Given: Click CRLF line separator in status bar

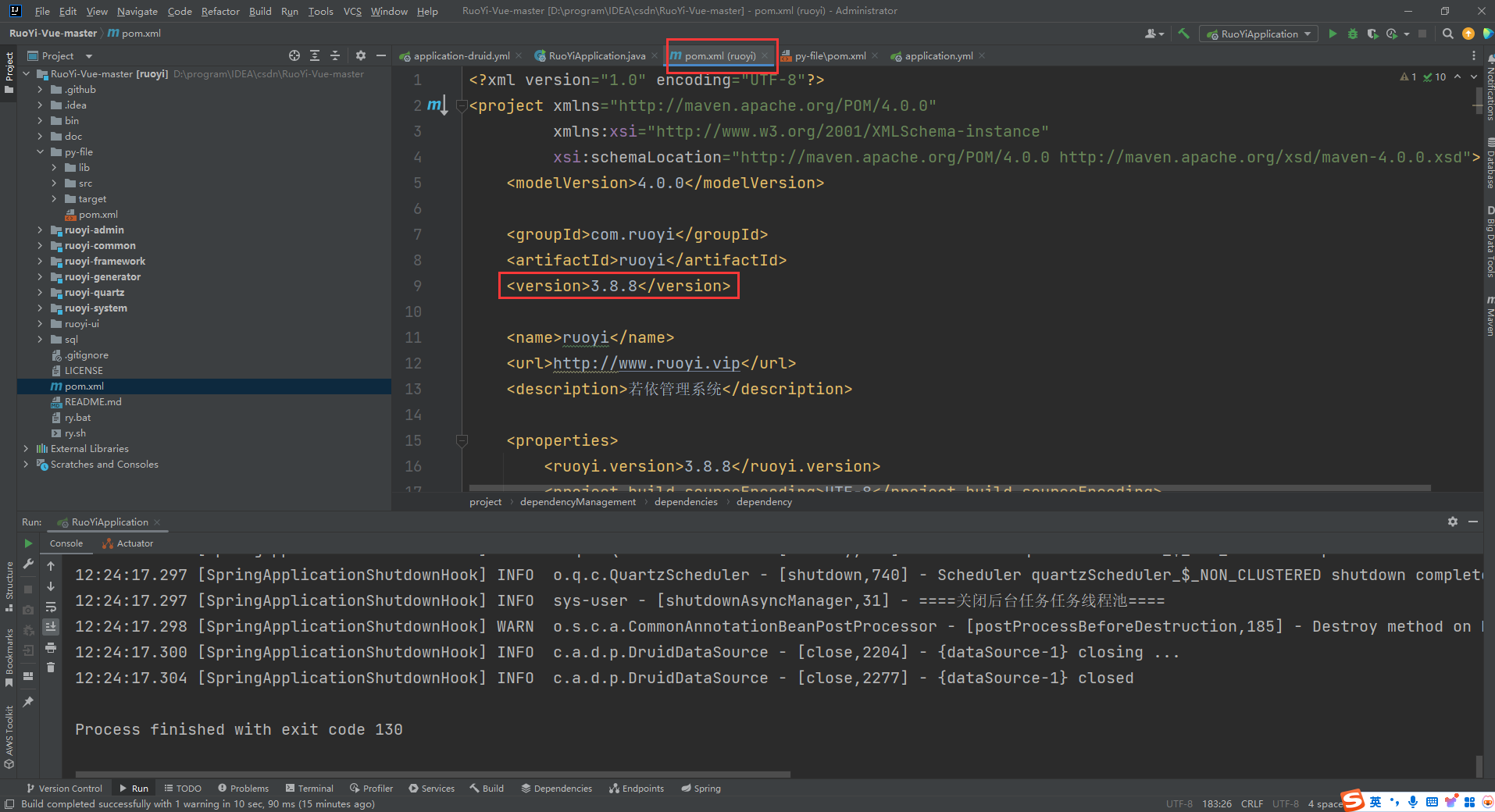Looking at the screenshot, I should pos(1251,804).
